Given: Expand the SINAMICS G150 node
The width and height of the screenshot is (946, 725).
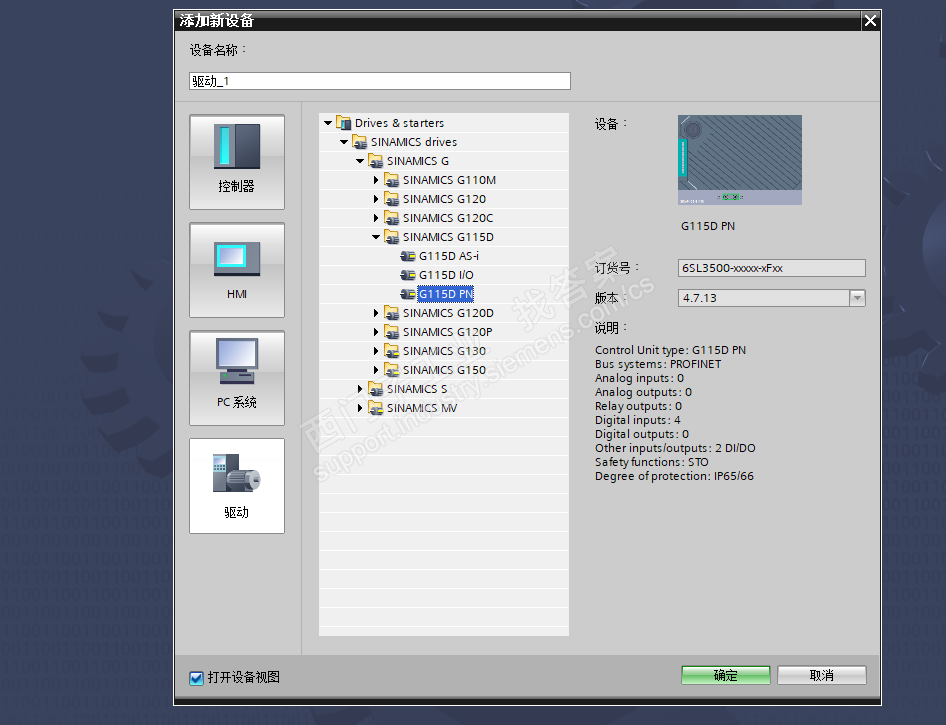Looking at the screenshot, I should (376, 370).
